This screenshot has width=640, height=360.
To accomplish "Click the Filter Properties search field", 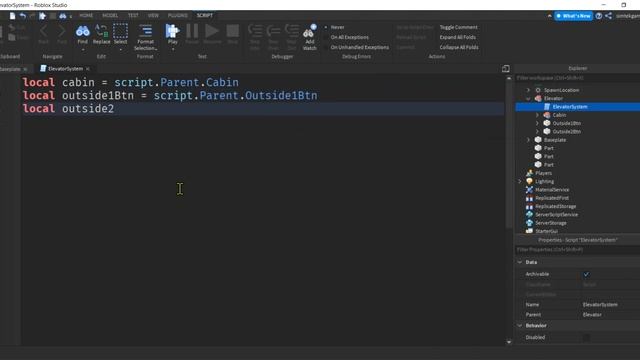I will point(578,250).
